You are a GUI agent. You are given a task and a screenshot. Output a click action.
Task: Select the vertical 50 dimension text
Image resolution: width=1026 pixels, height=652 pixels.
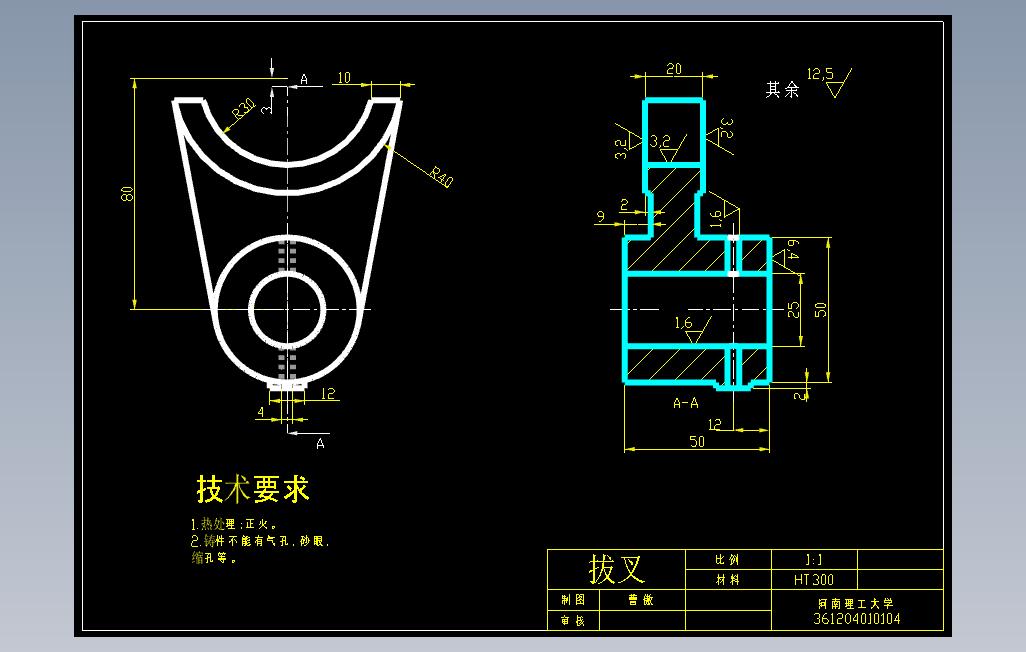coord(821,310)
